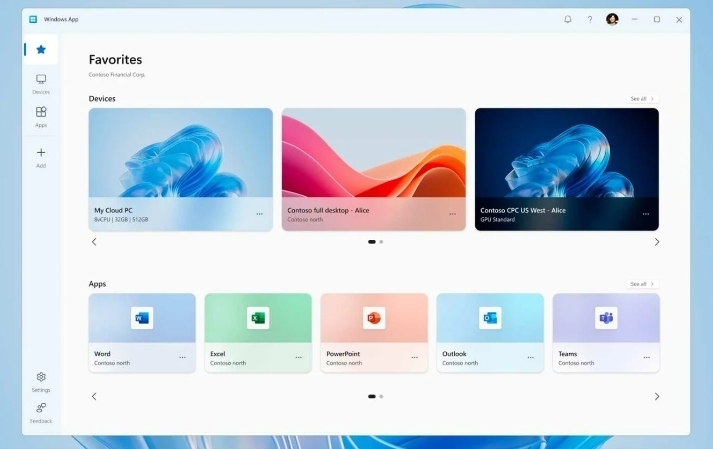Go to previous Devices page arrow
This screenshot has width=713, height=449.
94,242
